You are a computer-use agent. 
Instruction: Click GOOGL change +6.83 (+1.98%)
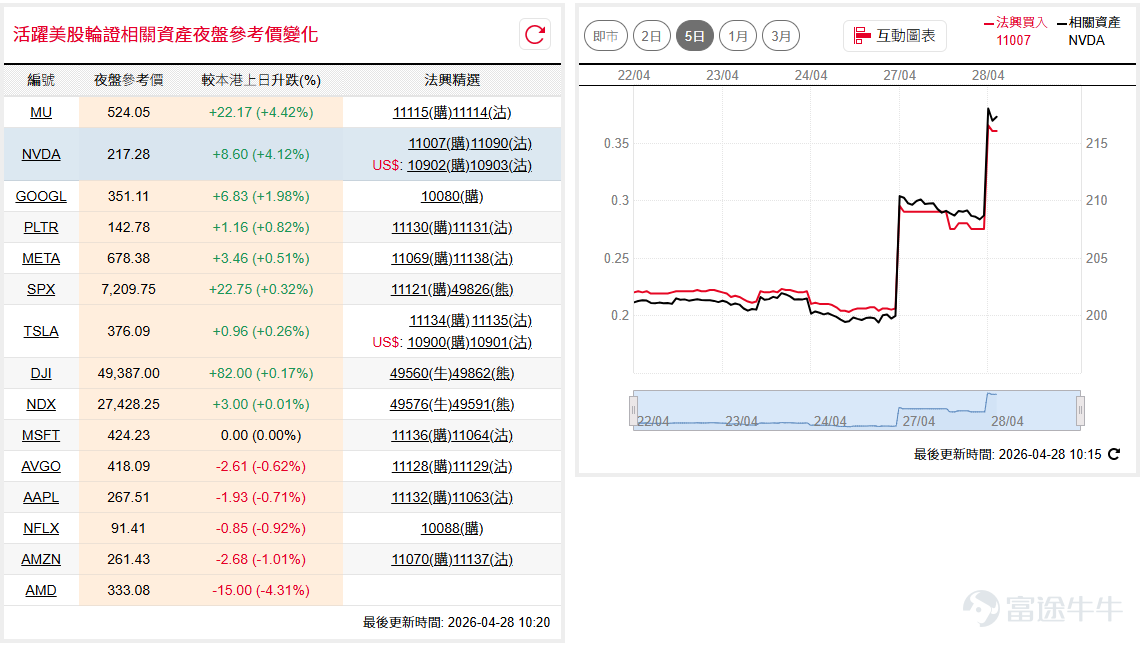261,196
